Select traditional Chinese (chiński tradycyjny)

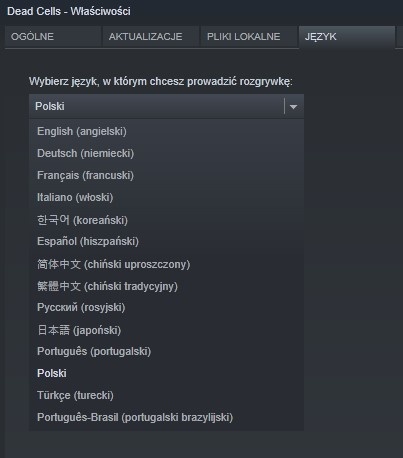166,286
